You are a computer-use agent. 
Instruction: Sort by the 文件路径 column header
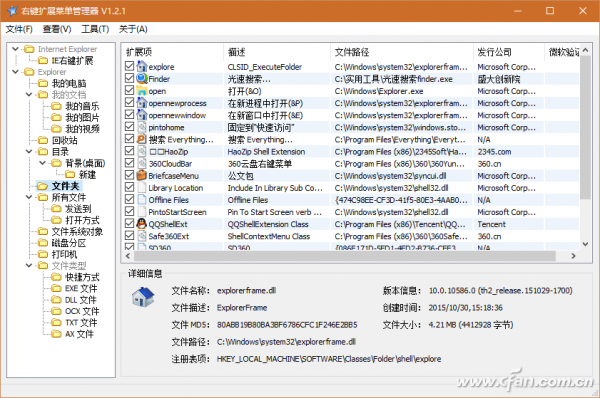coord(402,52)
